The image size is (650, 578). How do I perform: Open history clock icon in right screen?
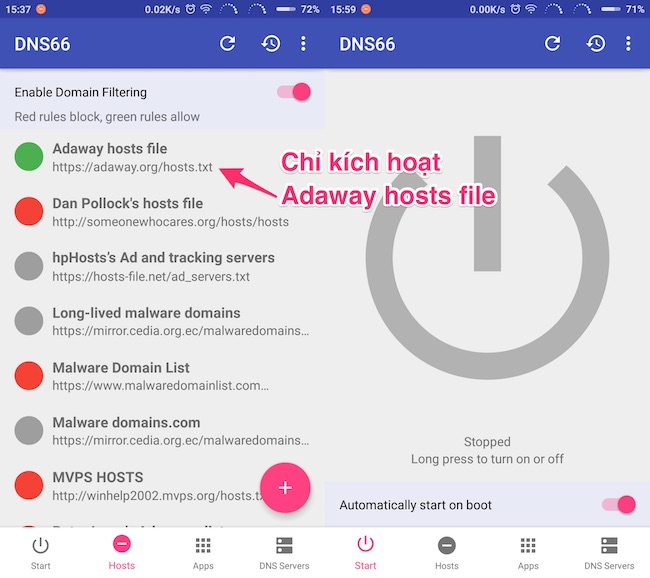(596, 43)
